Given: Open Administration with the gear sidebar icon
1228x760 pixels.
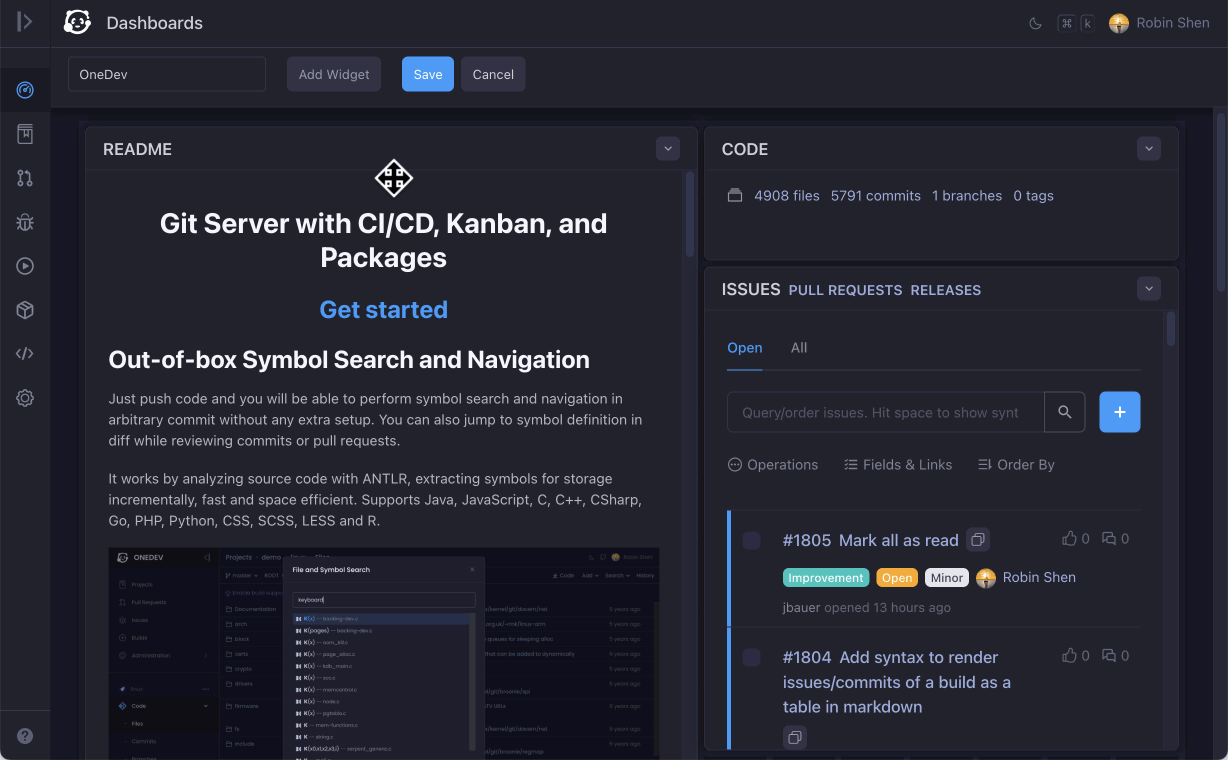Looking at the screenshot, I should pyautogui.click(x=25, y=397).
